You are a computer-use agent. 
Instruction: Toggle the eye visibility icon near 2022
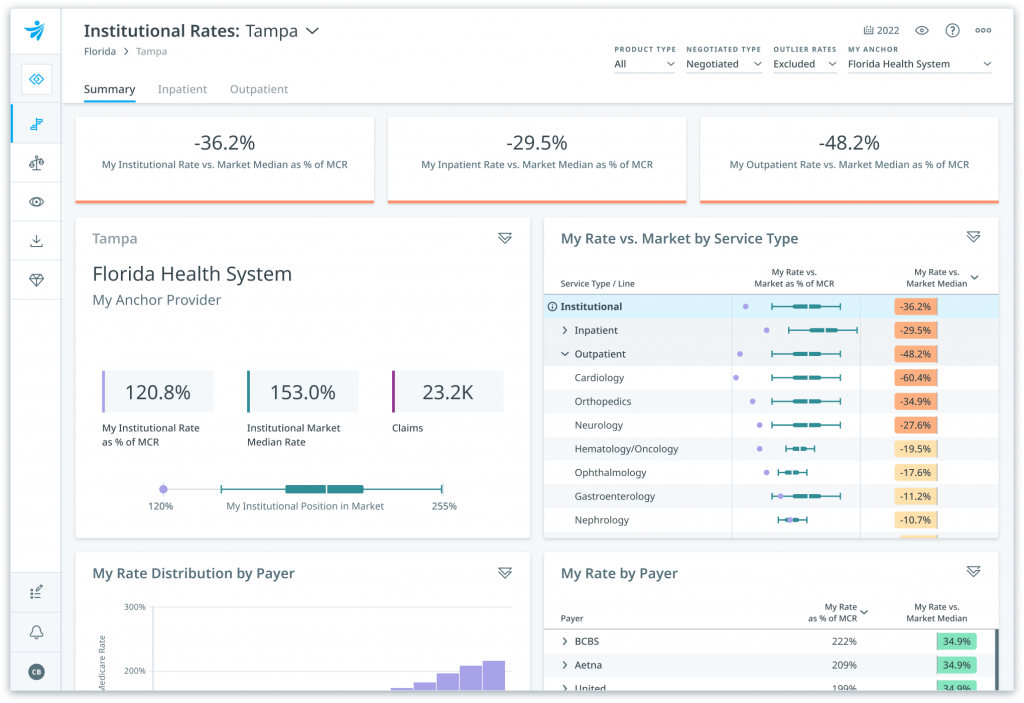921,30
